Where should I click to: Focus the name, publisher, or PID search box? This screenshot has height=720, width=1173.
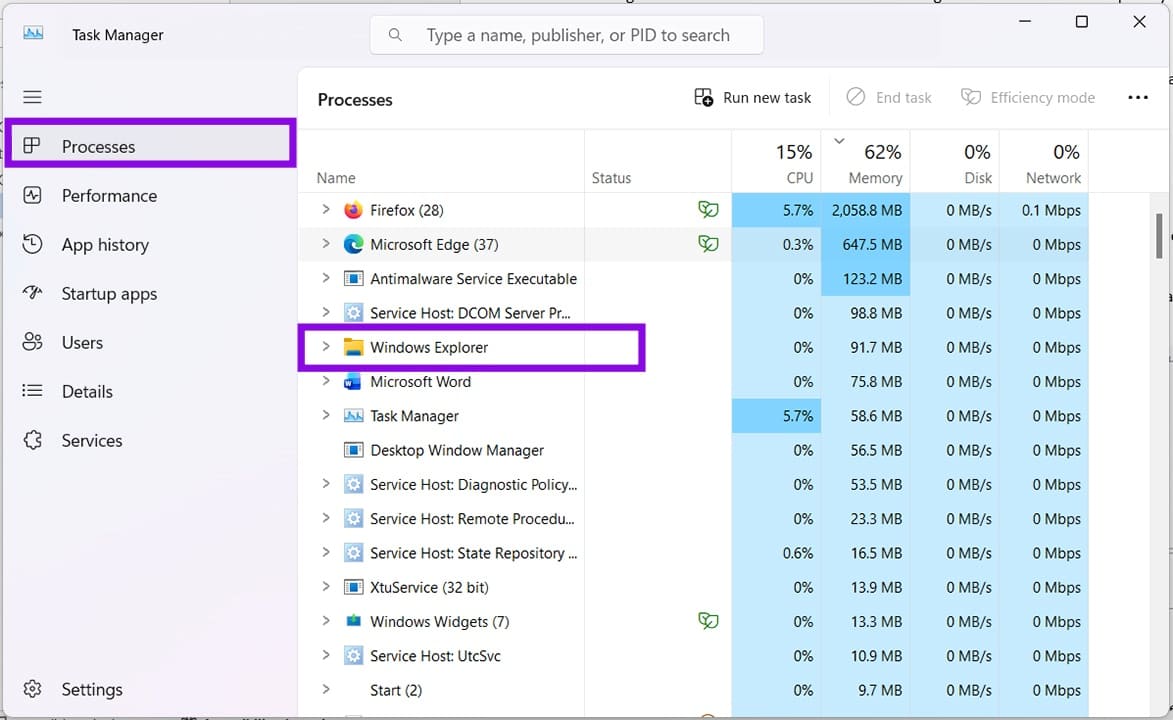(x=566, y=35)
